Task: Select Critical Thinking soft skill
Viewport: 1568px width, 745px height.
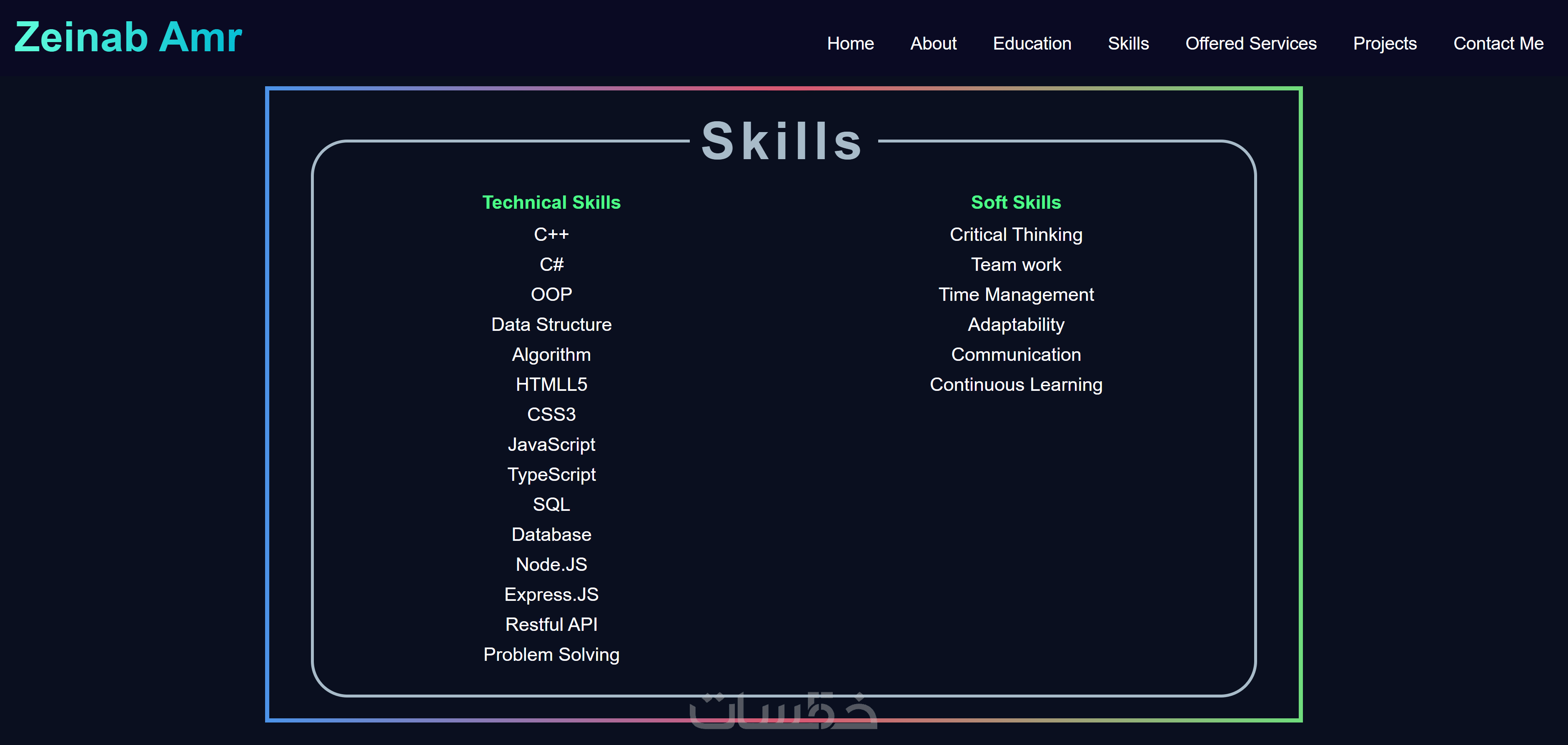Action: [x=1015, y=234]
